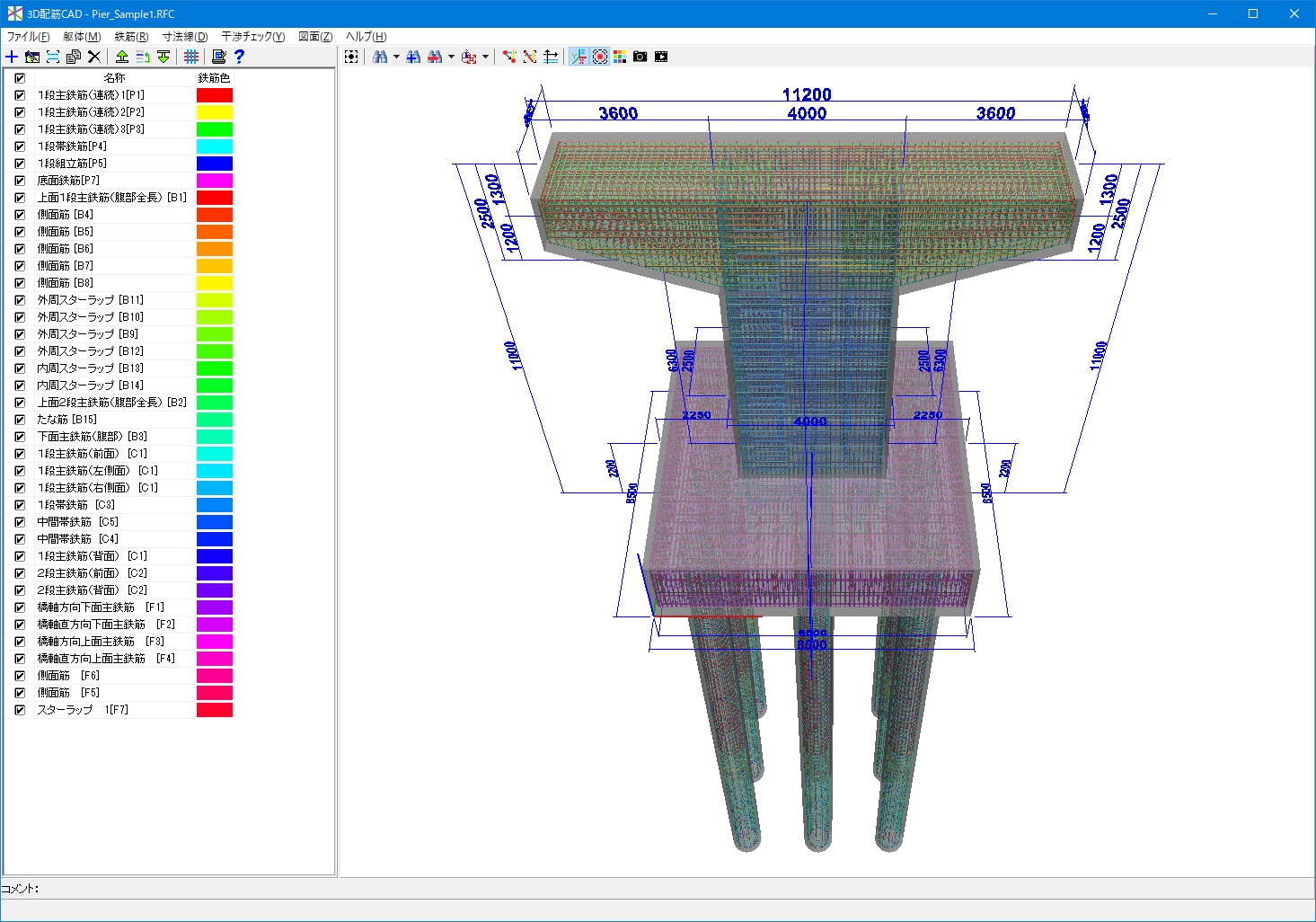
Task: Open dropdown arrow beside red binoculars icon
Action: [451, 57]
